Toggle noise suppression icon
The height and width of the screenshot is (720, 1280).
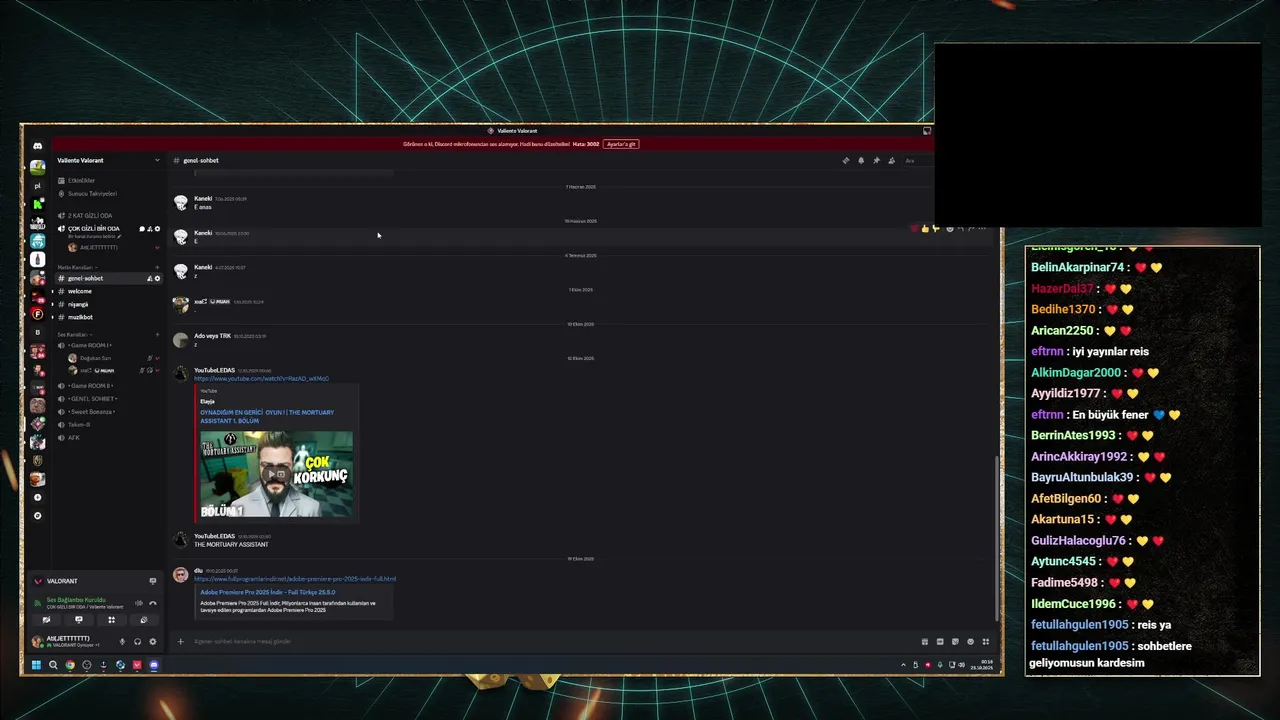coord(138,603)
